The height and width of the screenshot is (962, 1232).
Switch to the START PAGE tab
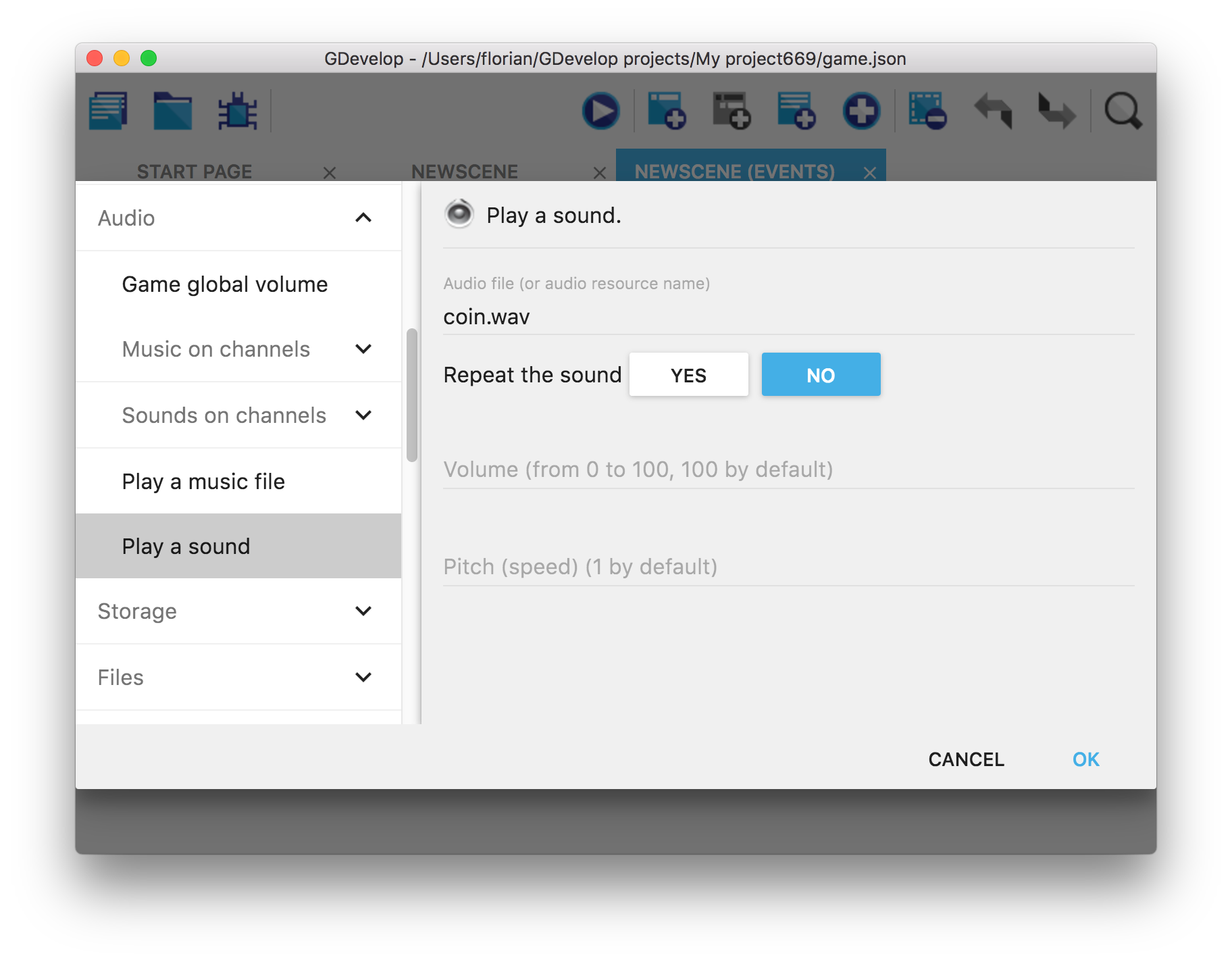pyautogui.click(x=195, y=172)
